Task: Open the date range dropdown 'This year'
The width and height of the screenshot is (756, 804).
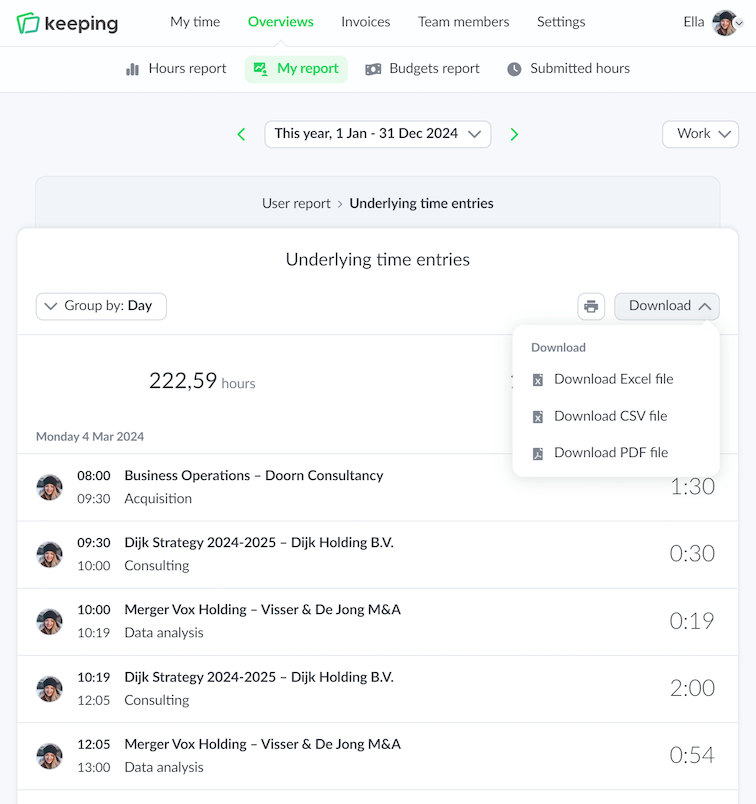Action: point(377,134)
